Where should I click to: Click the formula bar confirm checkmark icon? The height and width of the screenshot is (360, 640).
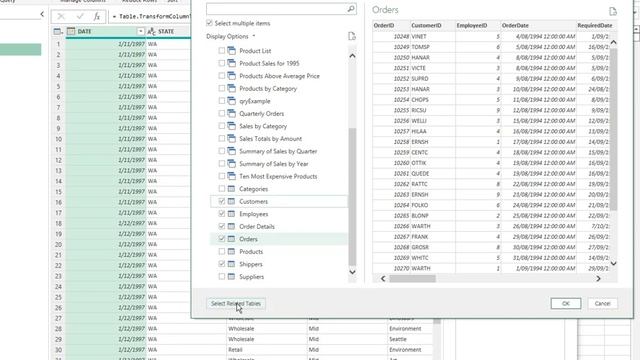point(80,16)
